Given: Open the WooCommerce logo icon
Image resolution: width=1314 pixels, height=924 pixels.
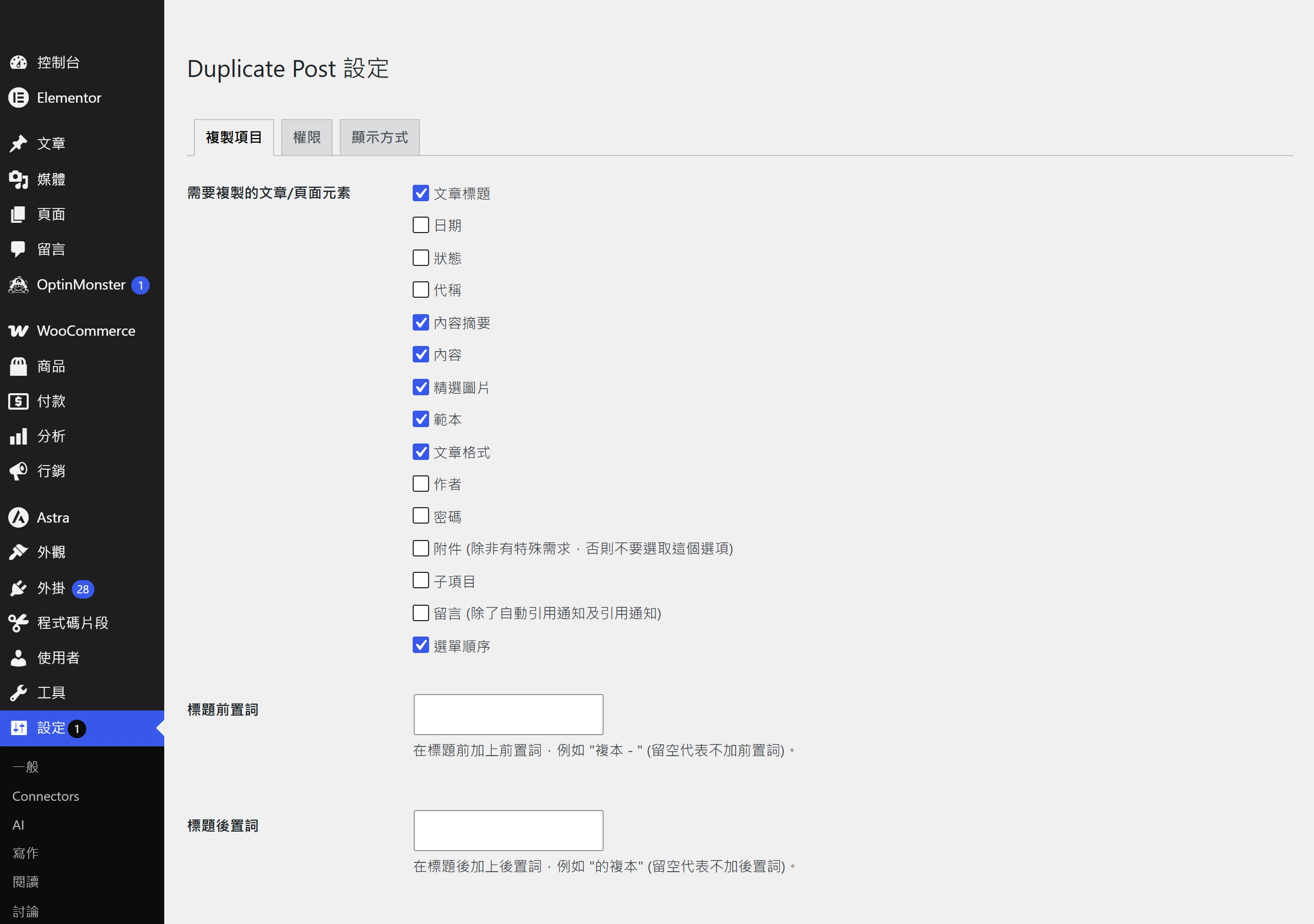Looking at the screenshot, I should (18, 331).
